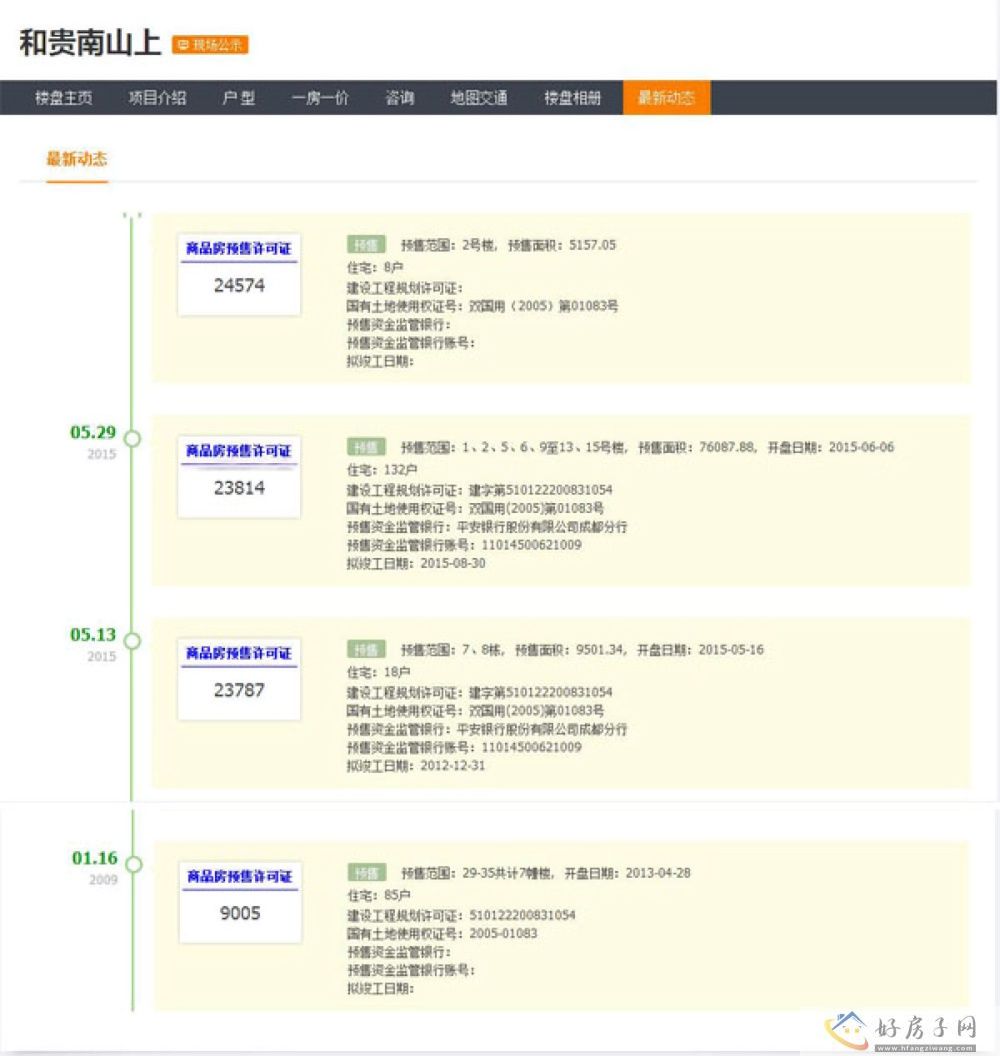Screen dimensions: 1000x1056
Task: Open 地图交通 navigation tab
Action: 479,98
